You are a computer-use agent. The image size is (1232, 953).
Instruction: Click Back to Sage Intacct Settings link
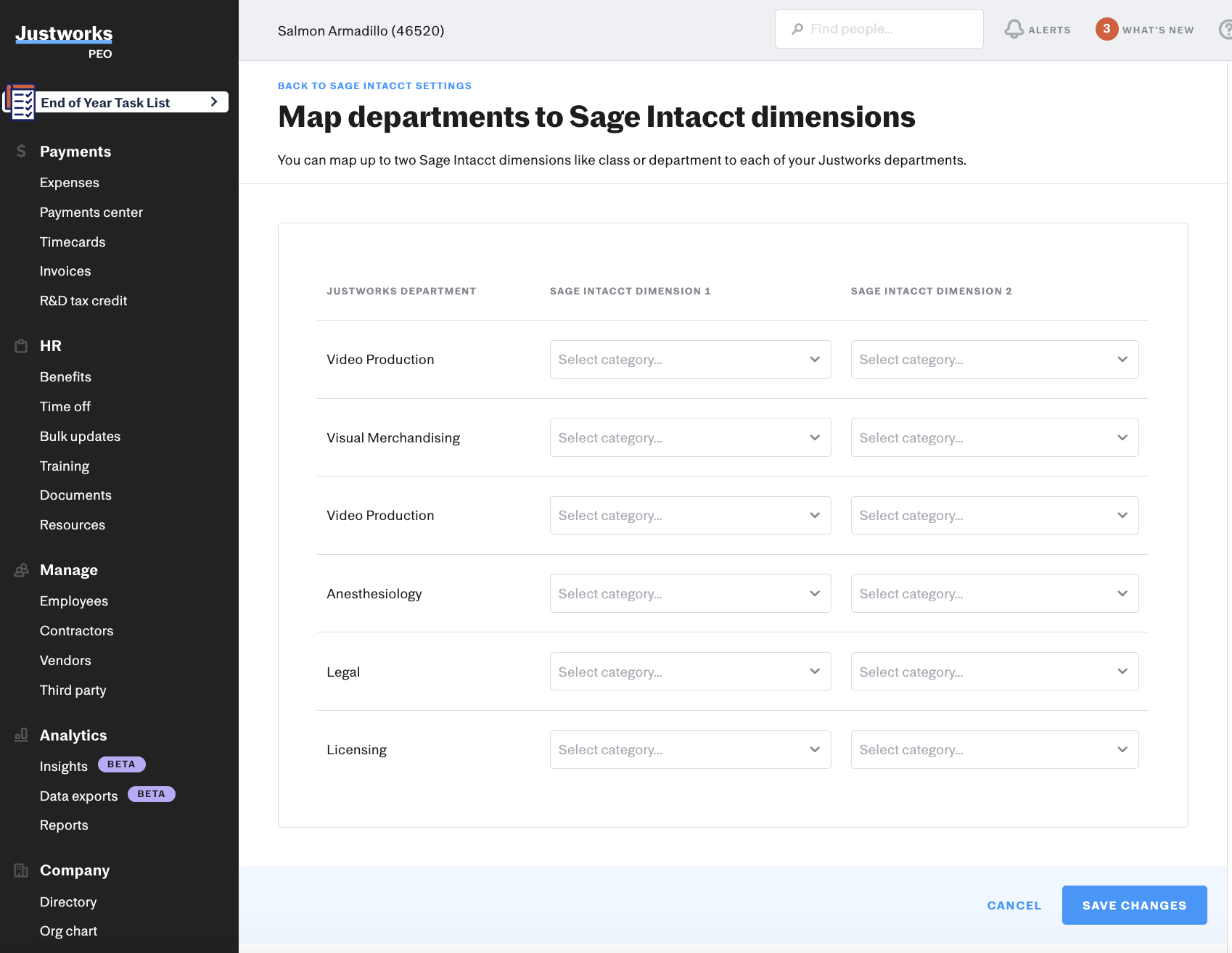[374, 86]
